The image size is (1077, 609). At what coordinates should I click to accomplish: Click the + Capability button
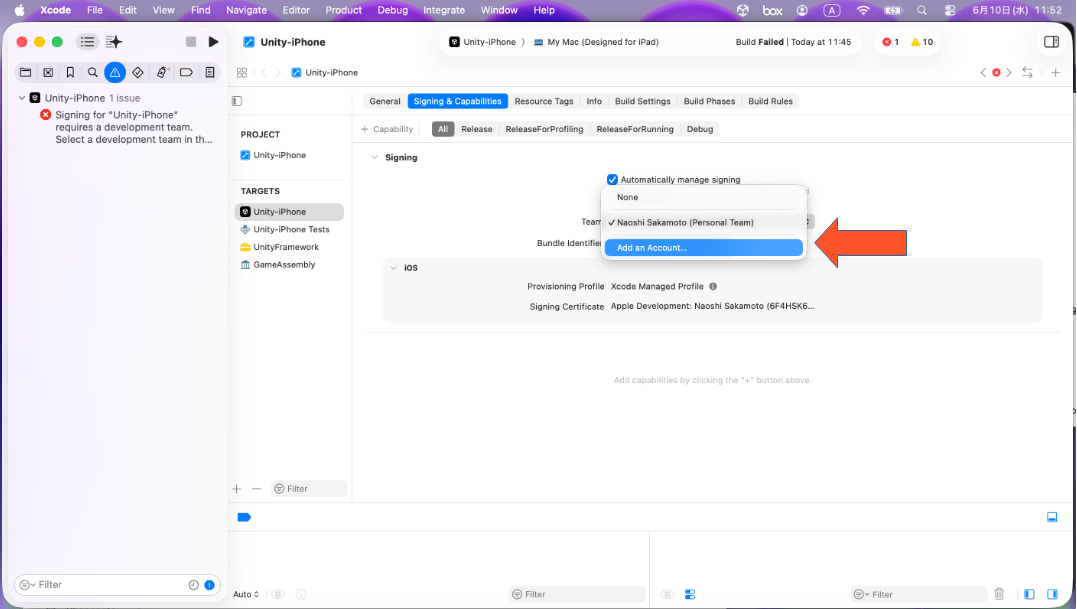click(387, 129)
